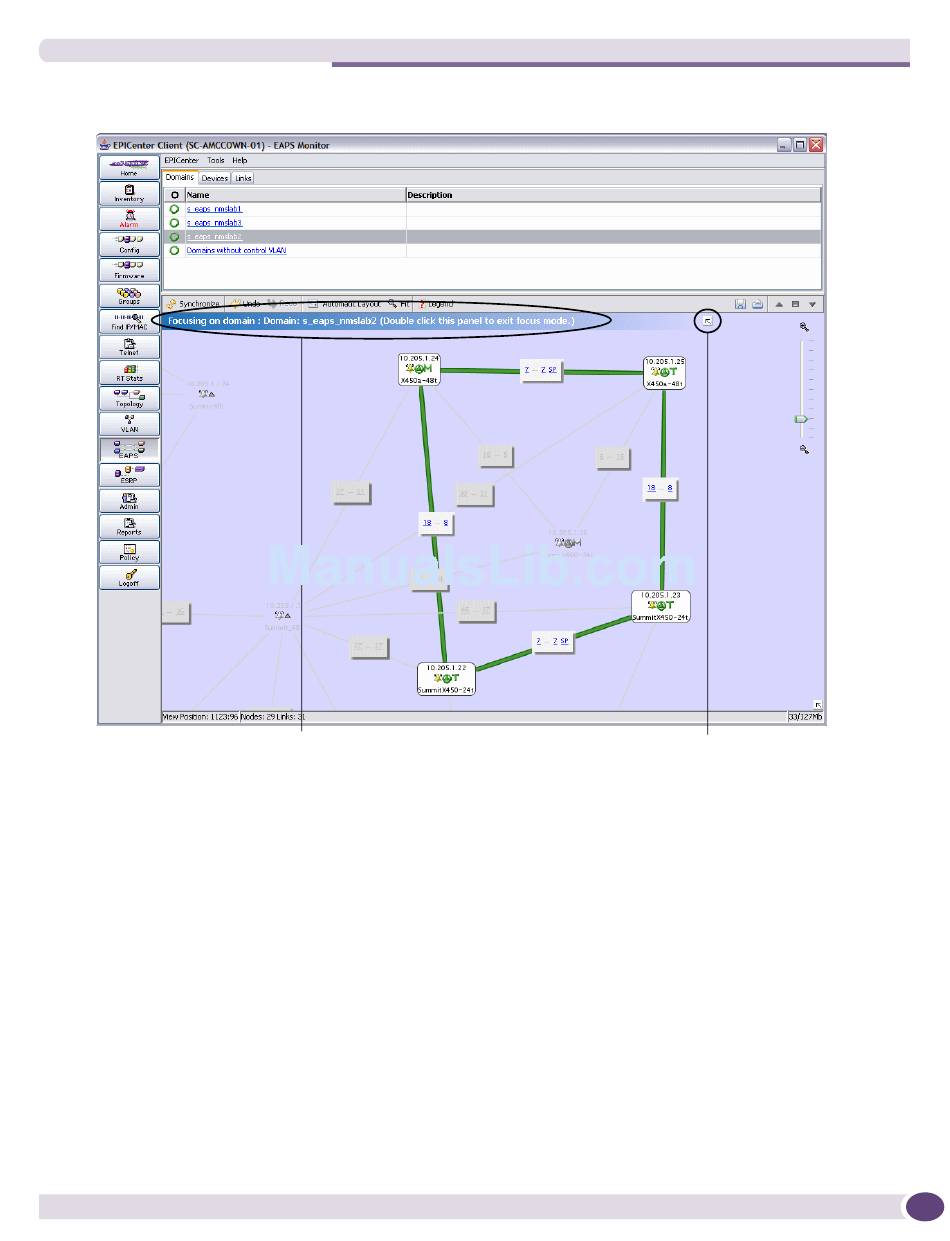950x1241 pixels.
Task: Open the s_eaps_nmslab3 domain link
Action: pyautogui.click(x=214, y=223)
